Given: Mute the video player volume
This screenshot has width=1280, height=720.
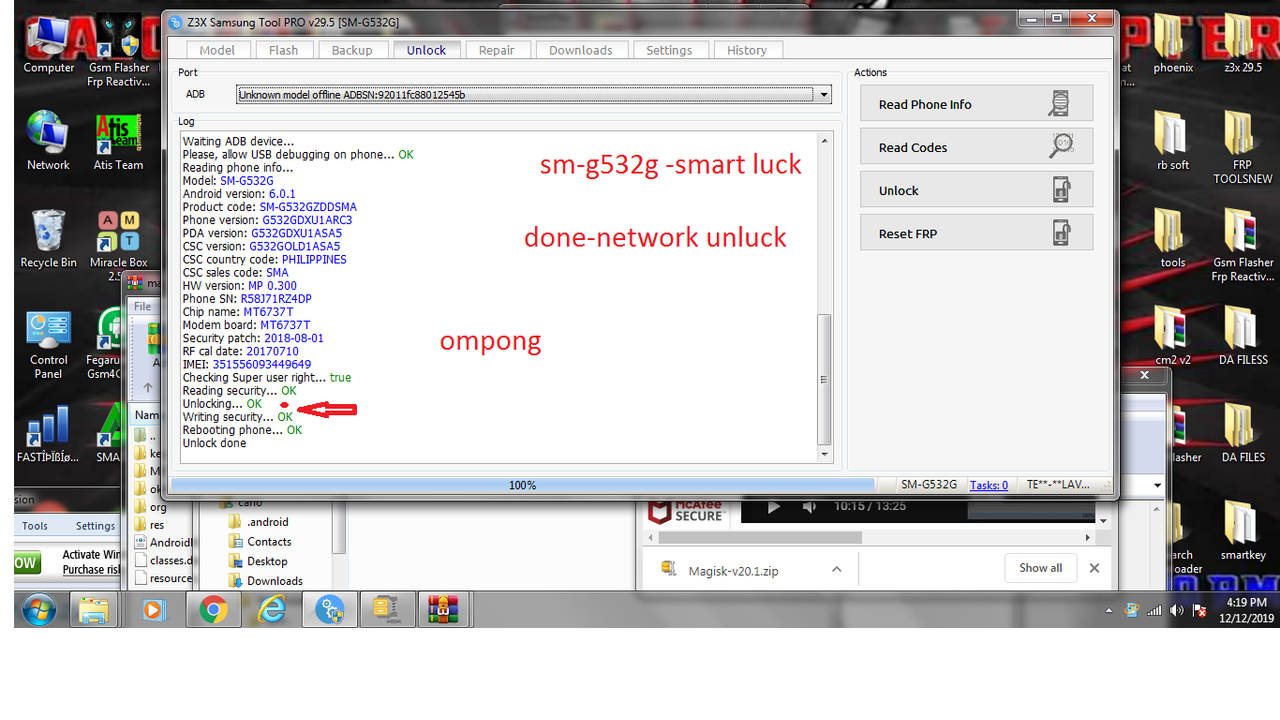Looking at the screenshot, I should 809,507.
